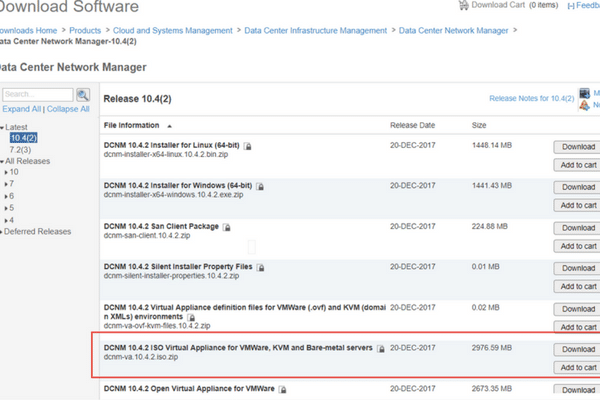Image resolution: width=600 pixels, height=400 pixels.
Task: Add Windows installer to cart
Action: pos(578,206)
